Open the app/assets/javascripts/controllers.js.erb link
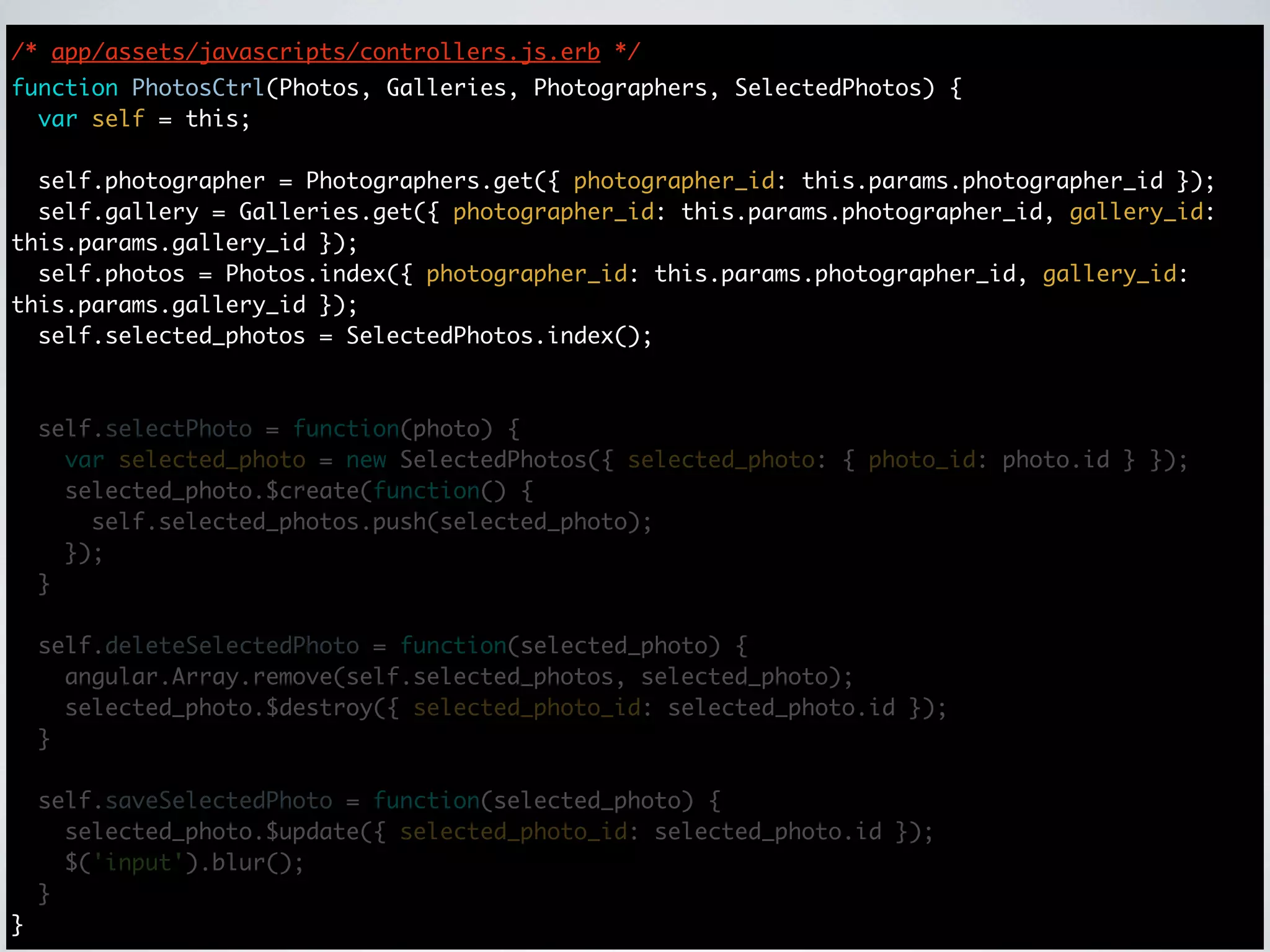1270x952 pixels. click(x=326, y=52)
